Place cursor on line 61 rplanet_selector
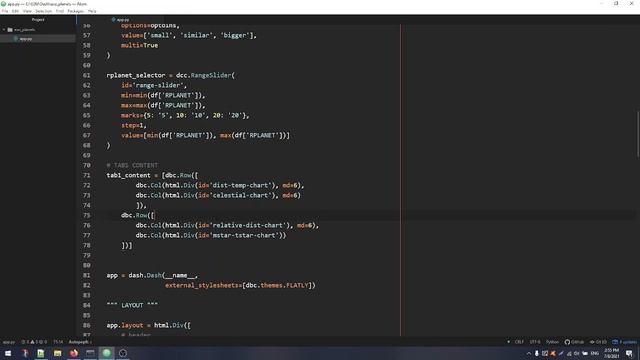The image size is (640, 360). pyautogui.click(x=170, y=76)
